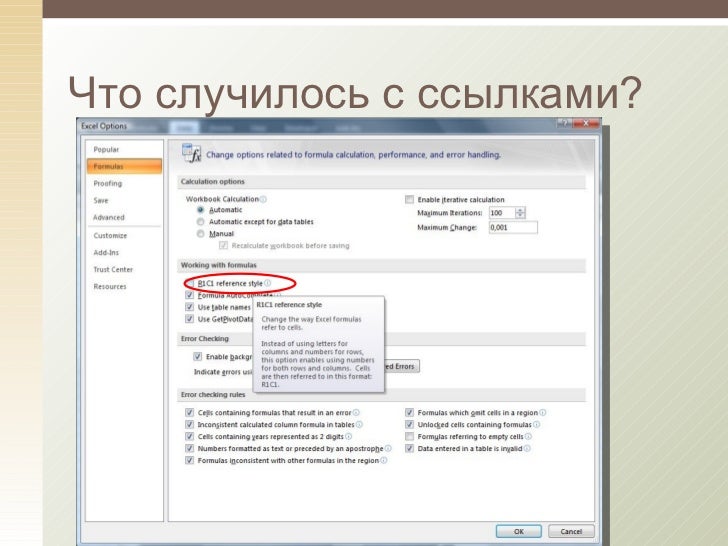The height and width of the screenshot is (546, 728).
Task: Toggle Cells containing formulas that result in error
Action: (x=189, y=413)
